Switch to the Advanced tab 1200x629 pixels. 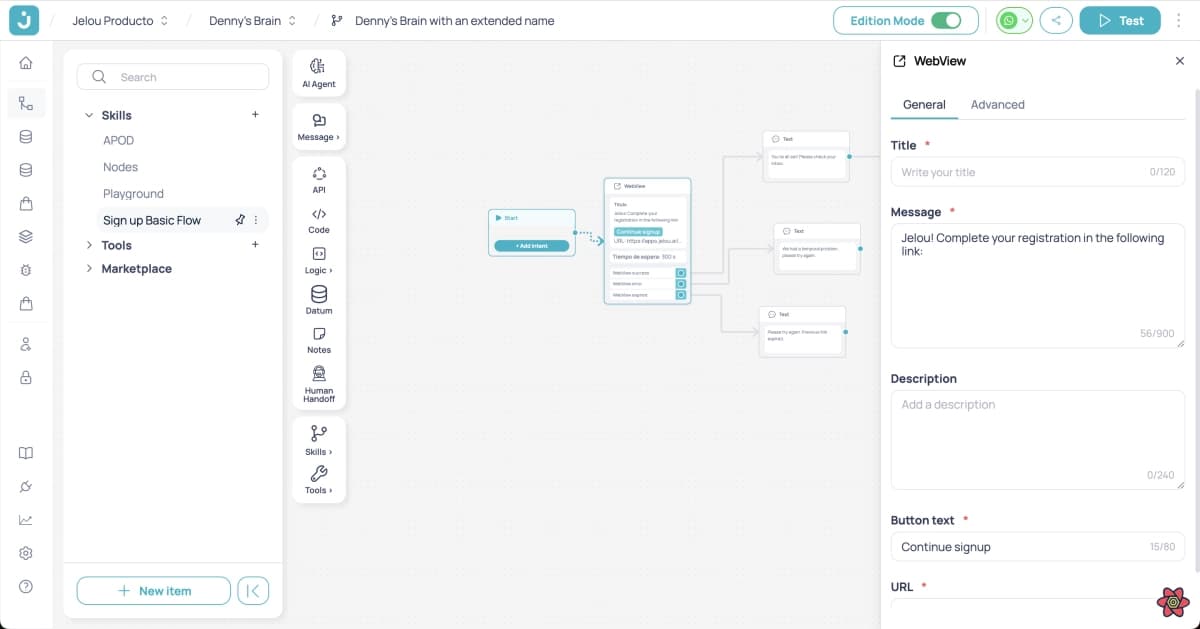[x=997, y=104]
